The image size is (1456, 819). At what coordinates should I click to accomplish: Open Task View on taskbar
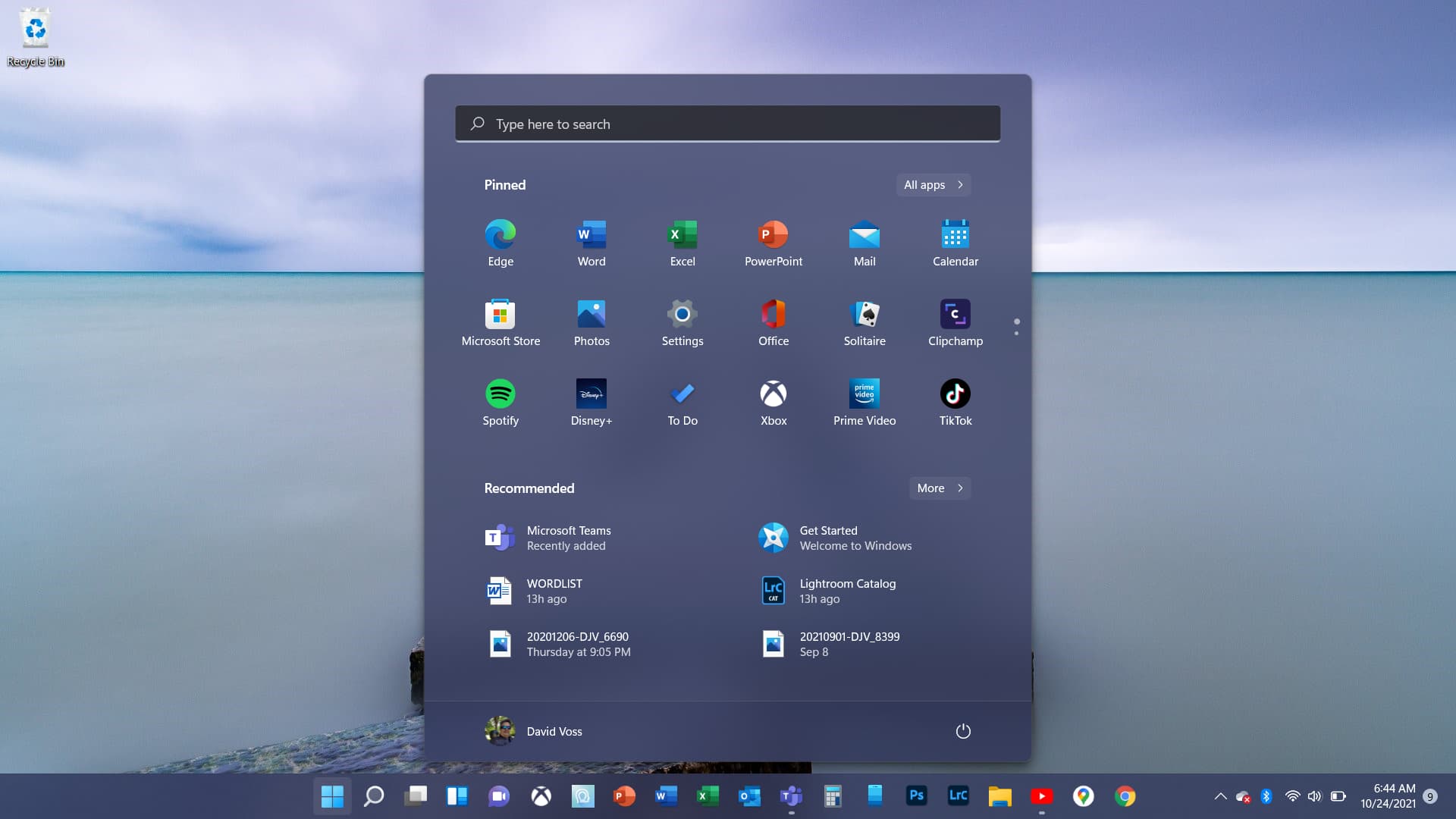[416, 796]
